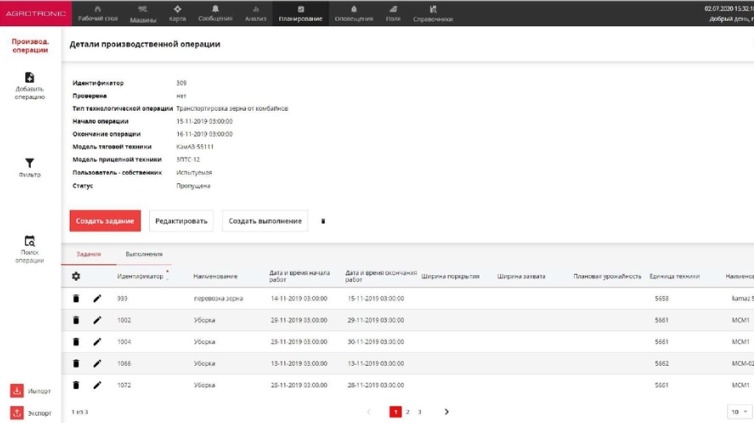
Task: Go to pagination page 3
Action: coord(419,411)
